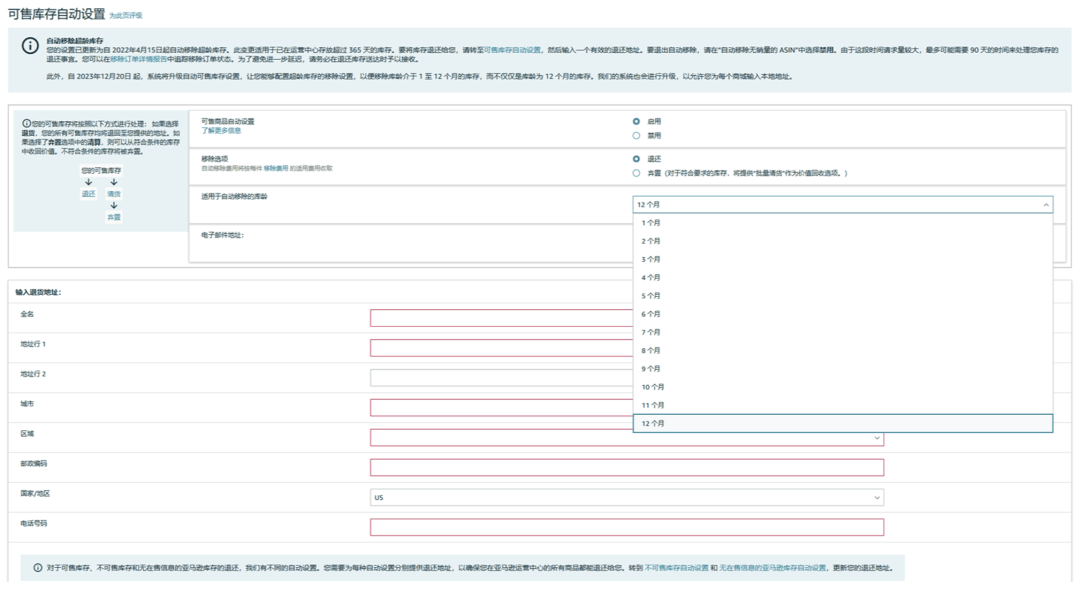The height and width of the screenshot is (590, 1080).
Task: Choose the 弃置 removal option
Action: 636,173
